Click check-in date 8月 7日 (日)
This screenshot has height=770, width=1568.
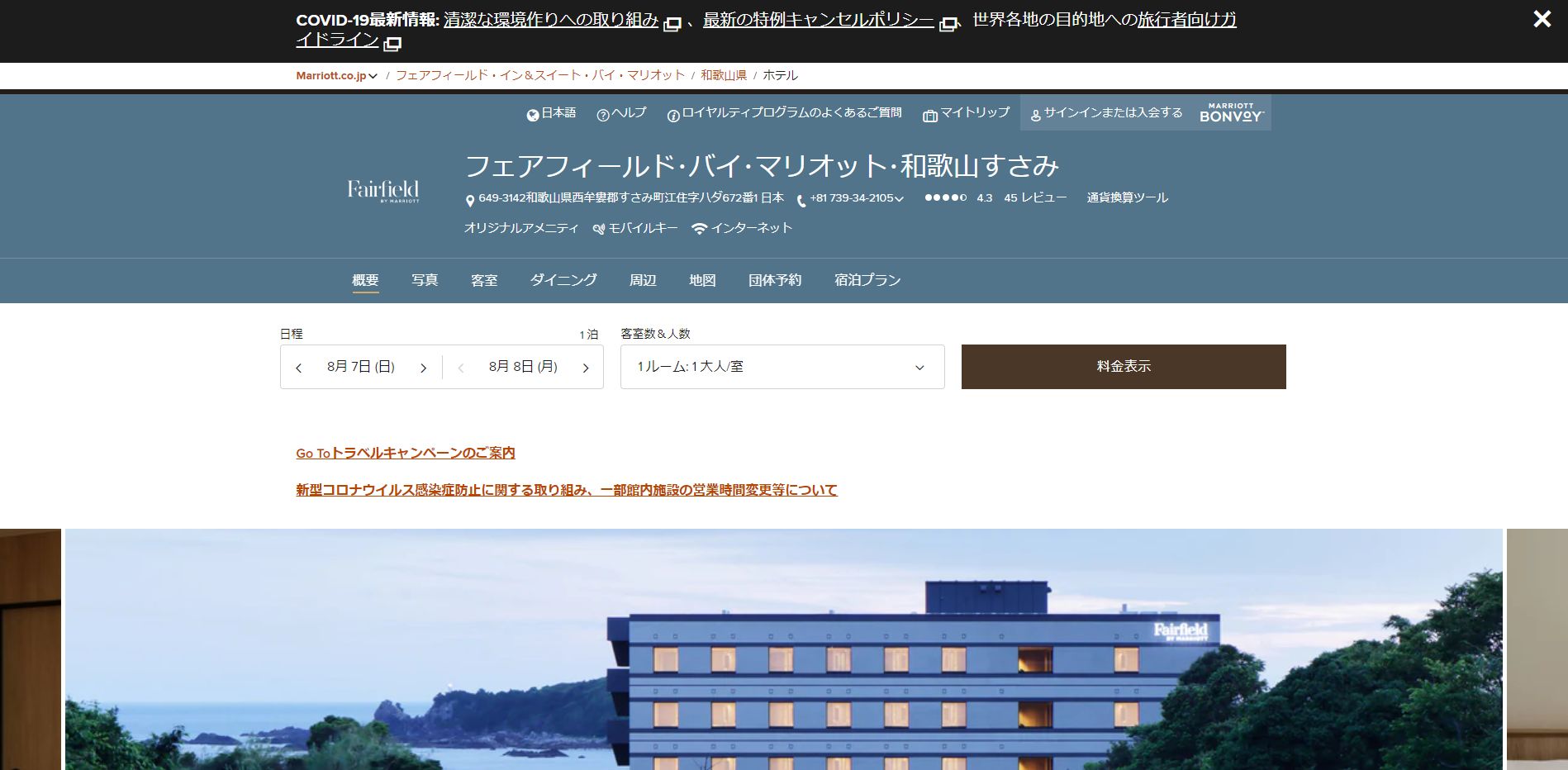click(361, 367)
